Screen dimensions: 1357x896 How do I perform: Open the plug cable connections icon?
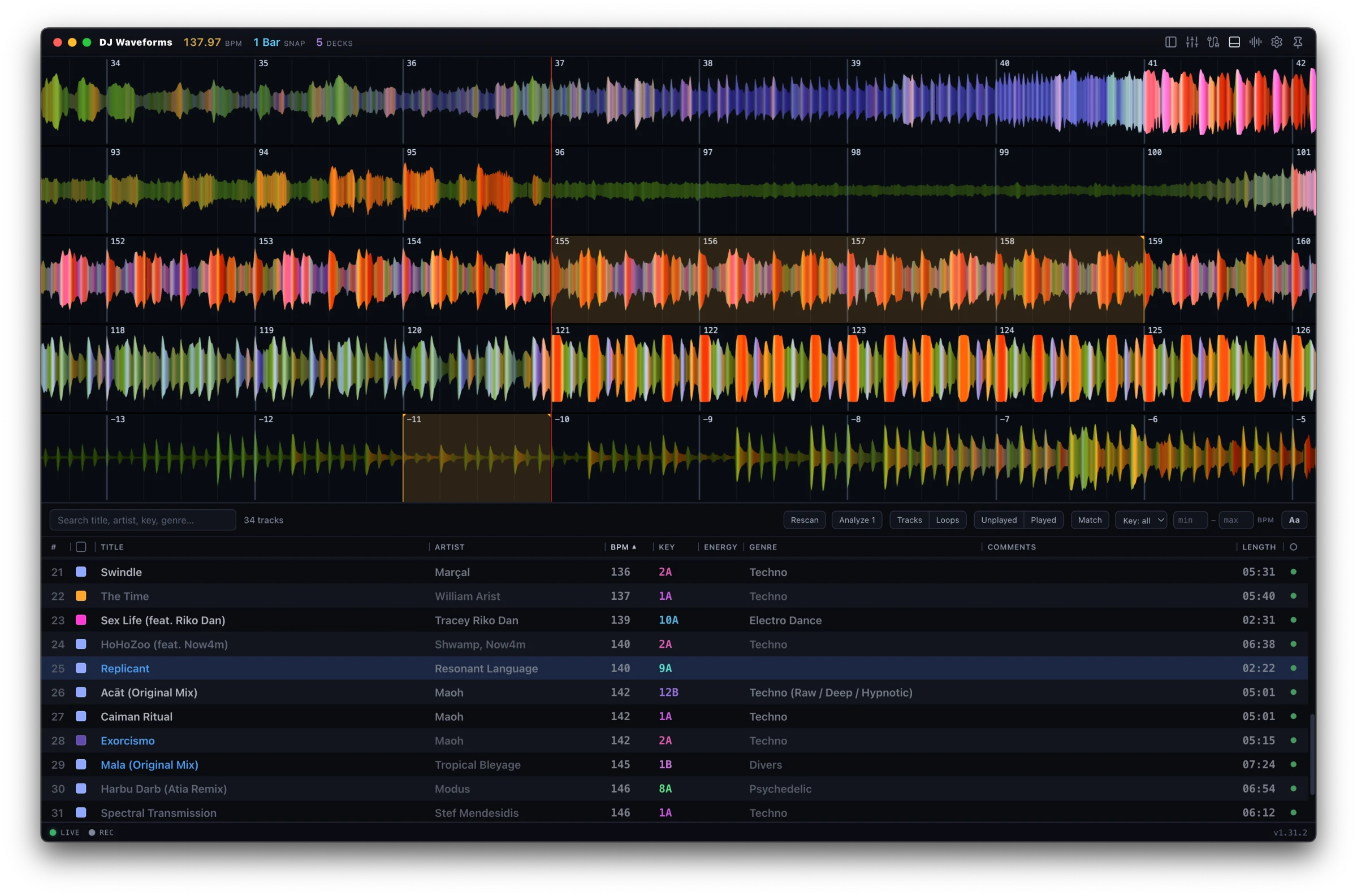pos(1212,42)
